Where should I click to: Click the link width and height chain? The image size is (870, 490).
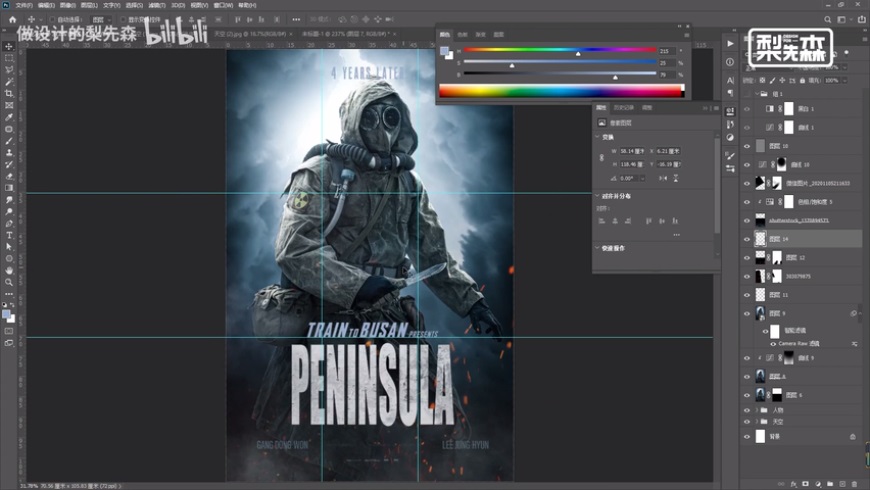click(601, 158)
